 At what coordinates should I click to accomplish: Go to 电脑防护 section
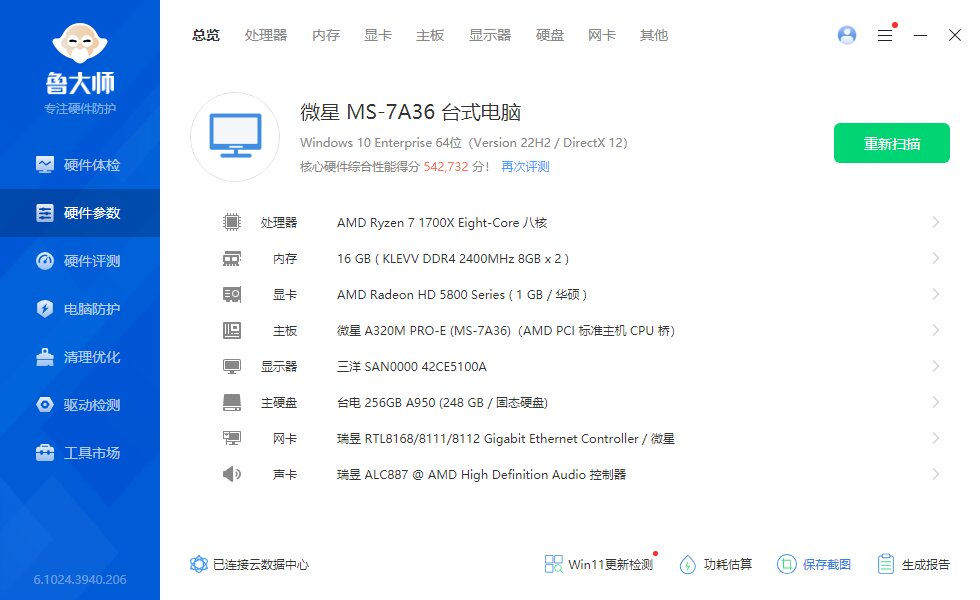tap(80, 309)
